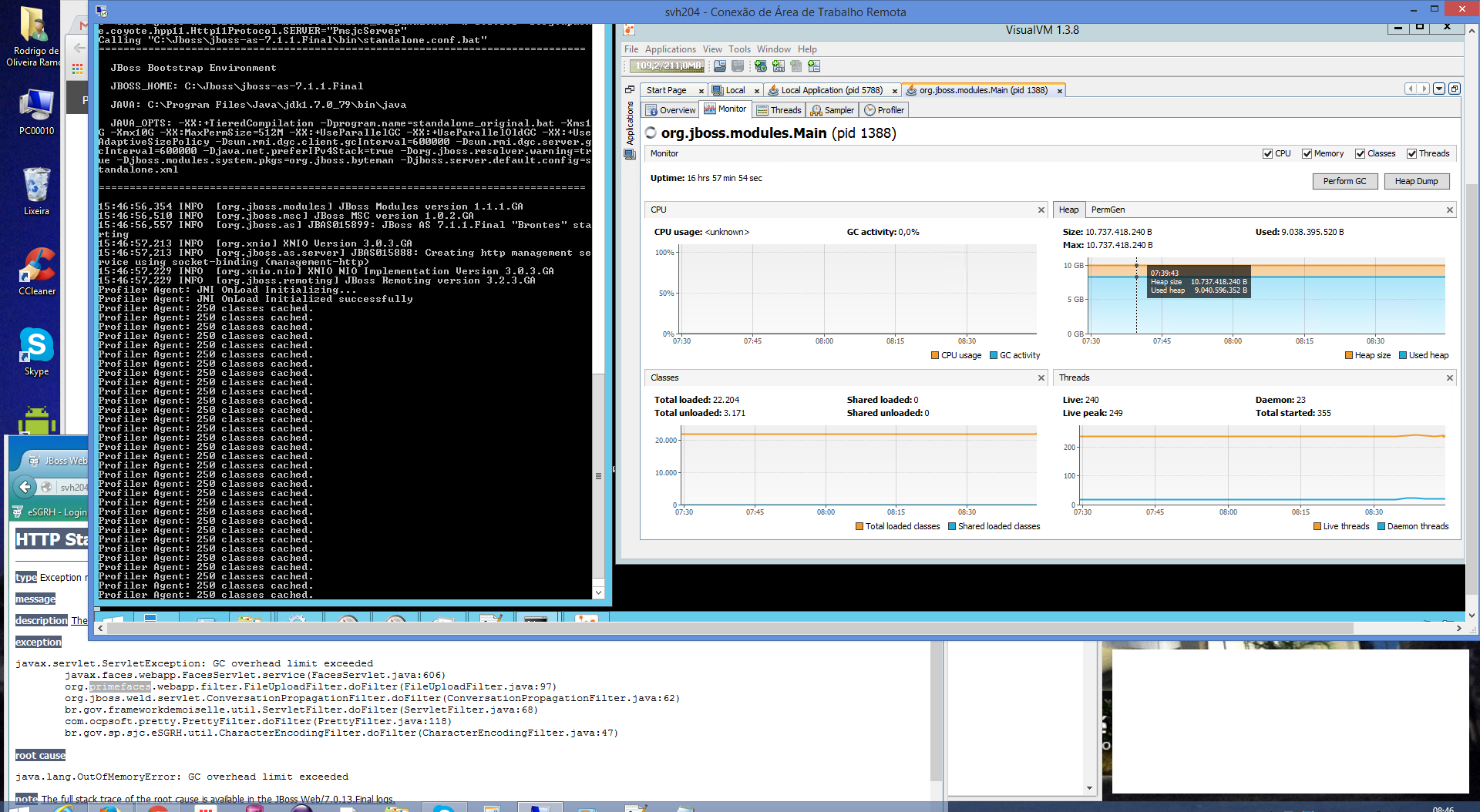The height and width of the screenshot is (812, 1480).
Task: Click the scroll tabs right arrow
Action: click(x=1424, y=89)
